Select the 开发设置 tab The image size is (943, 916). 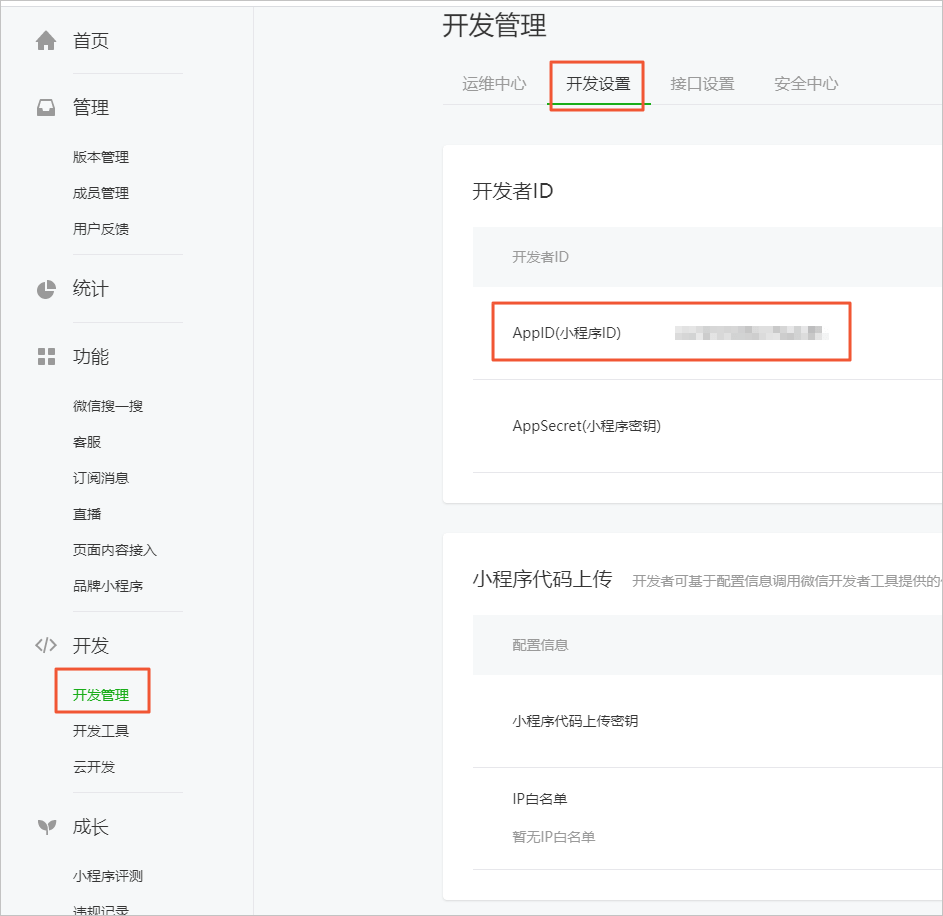[598, 84]
